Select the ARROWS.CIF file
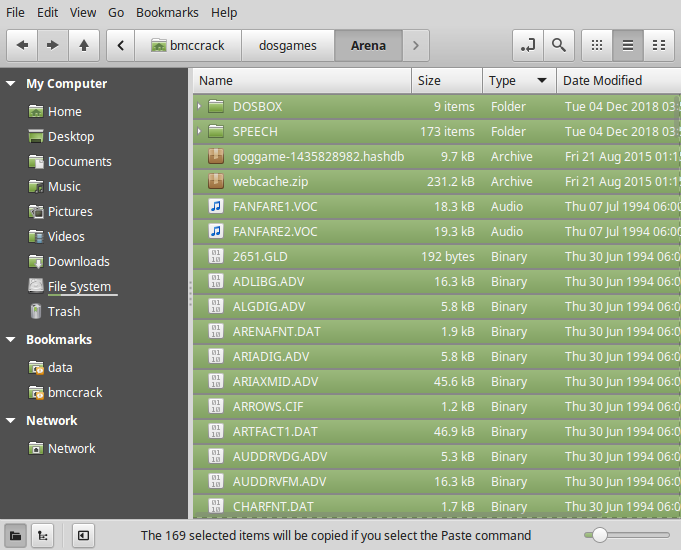The width and height of the screenshot is (681, 550). (x=436, y=407)
